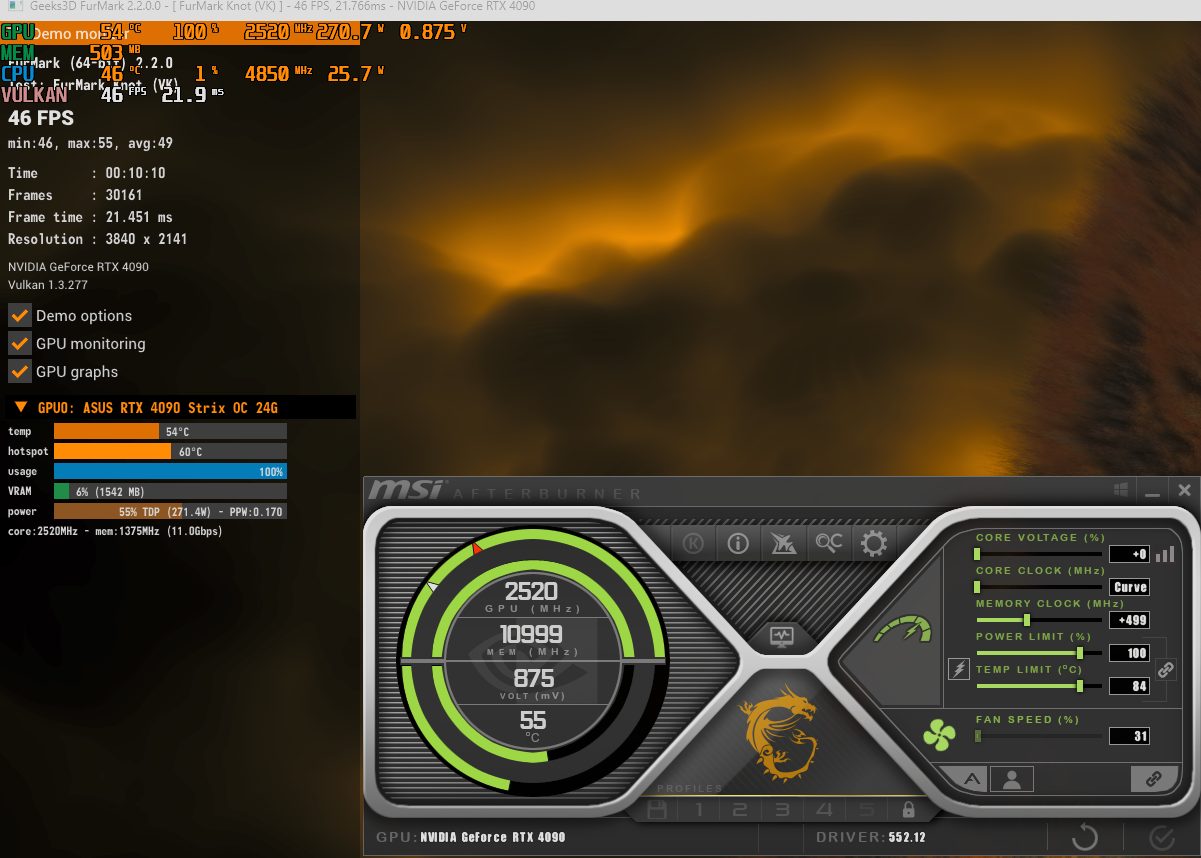Click the Resolution 3840 x 2141 line

97,239
